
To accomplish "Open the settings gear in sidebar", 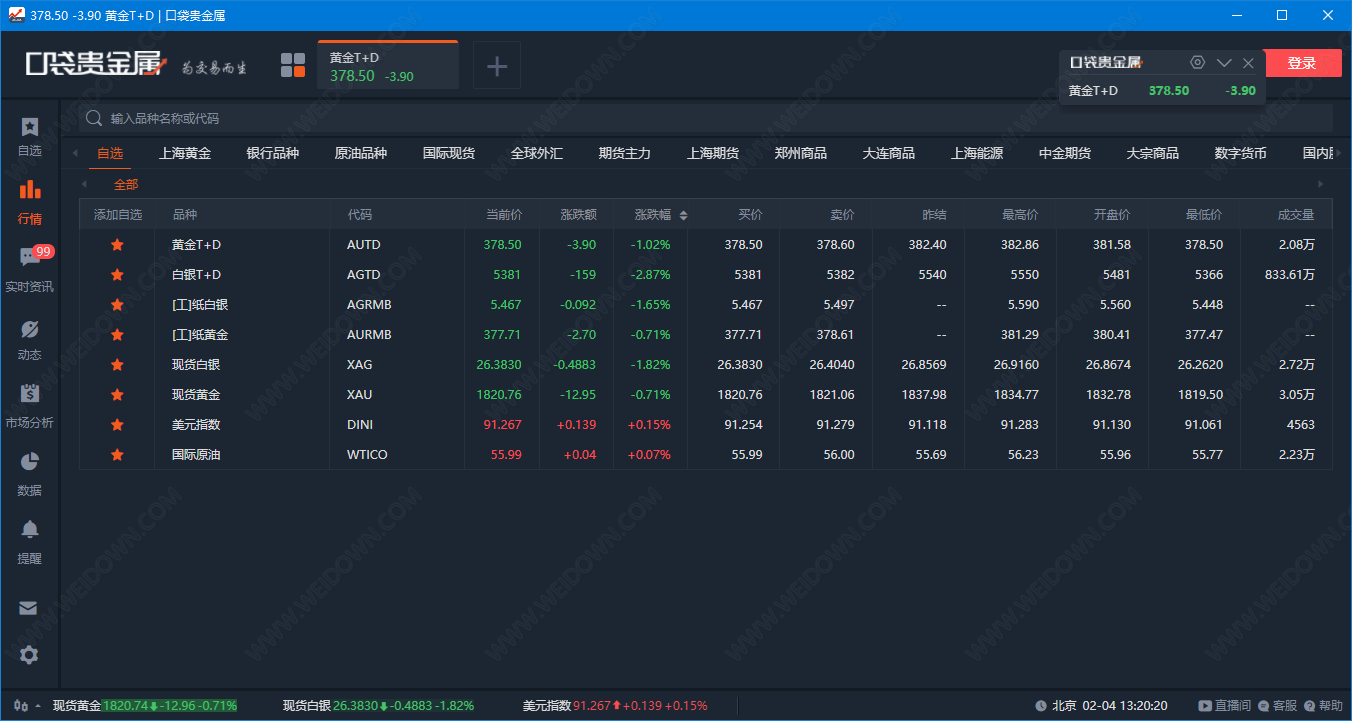I will (28, 655).
